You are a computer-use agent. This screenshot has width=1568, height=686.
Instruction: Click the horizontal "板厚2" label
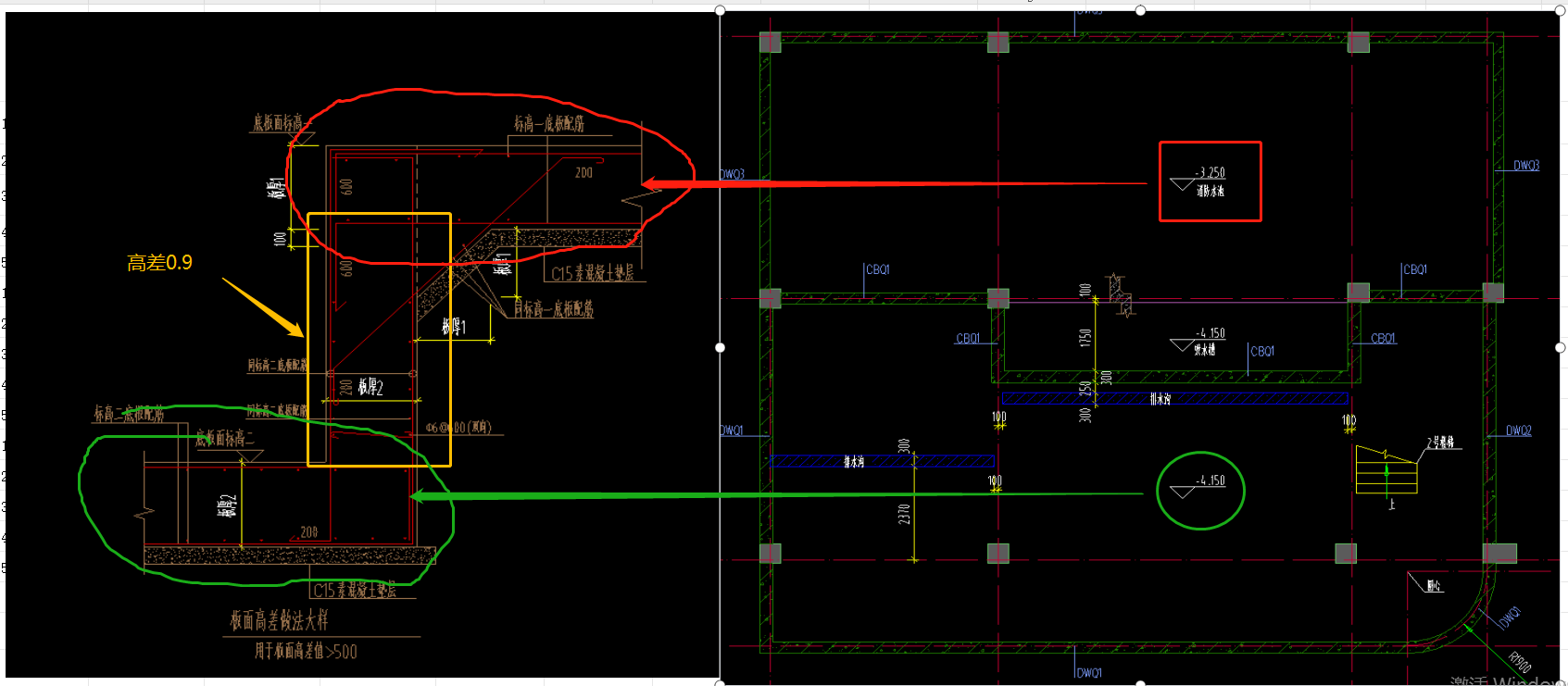pos(370,387)
